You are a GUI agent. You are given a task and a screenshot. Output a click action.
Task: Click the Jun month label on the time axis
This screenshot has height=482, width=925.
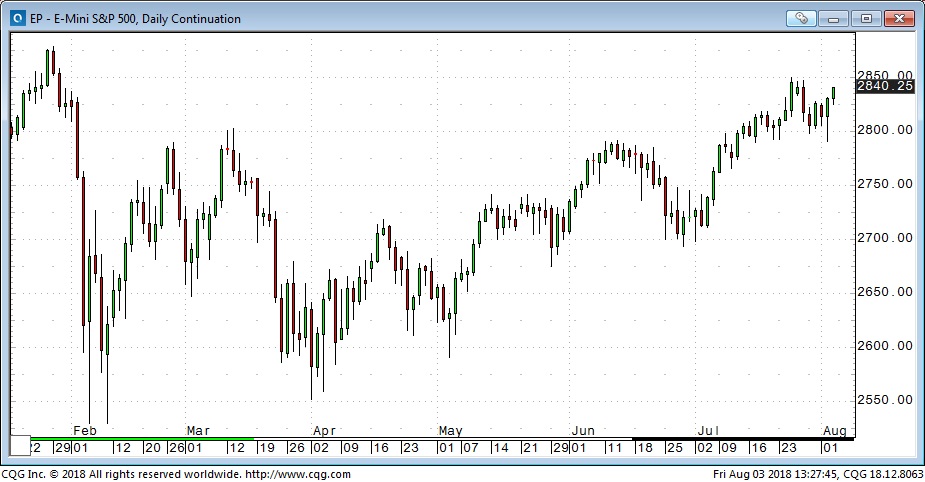pyautogui.click(x=583, y=431)
